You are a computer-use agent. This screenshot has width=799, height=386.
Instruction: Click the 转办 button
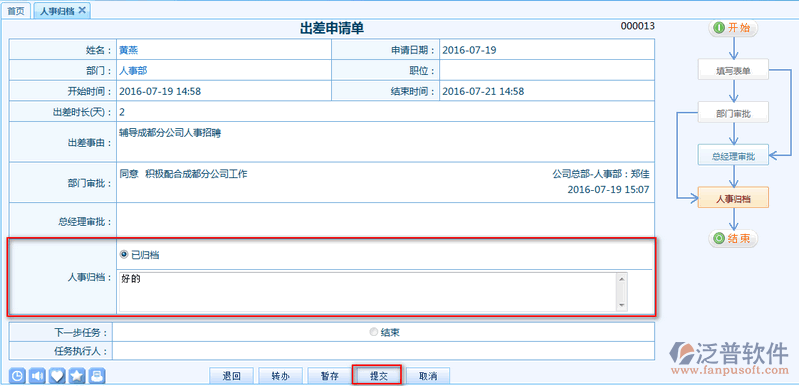coord(281,376)
